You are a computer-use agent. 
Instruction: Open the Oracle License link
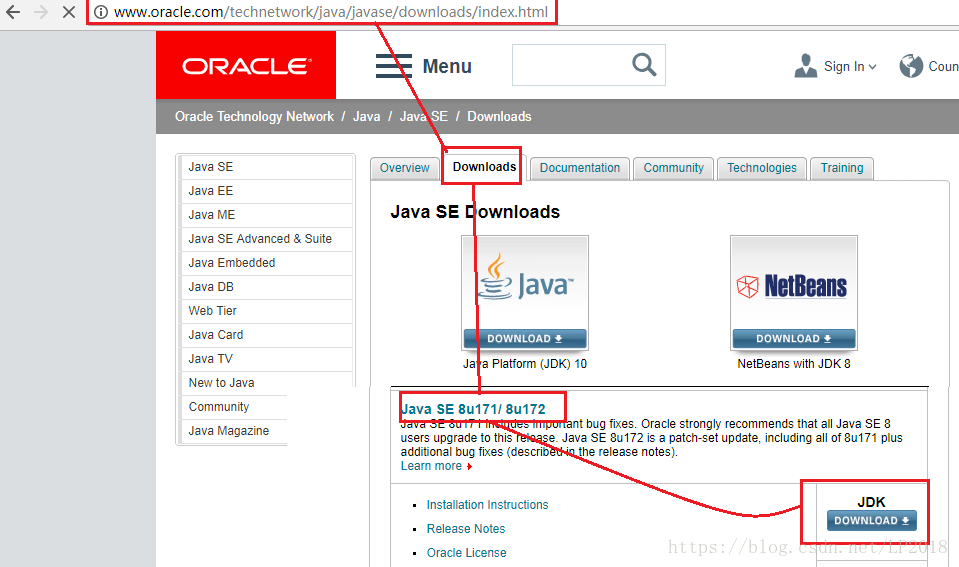[467, 552]
